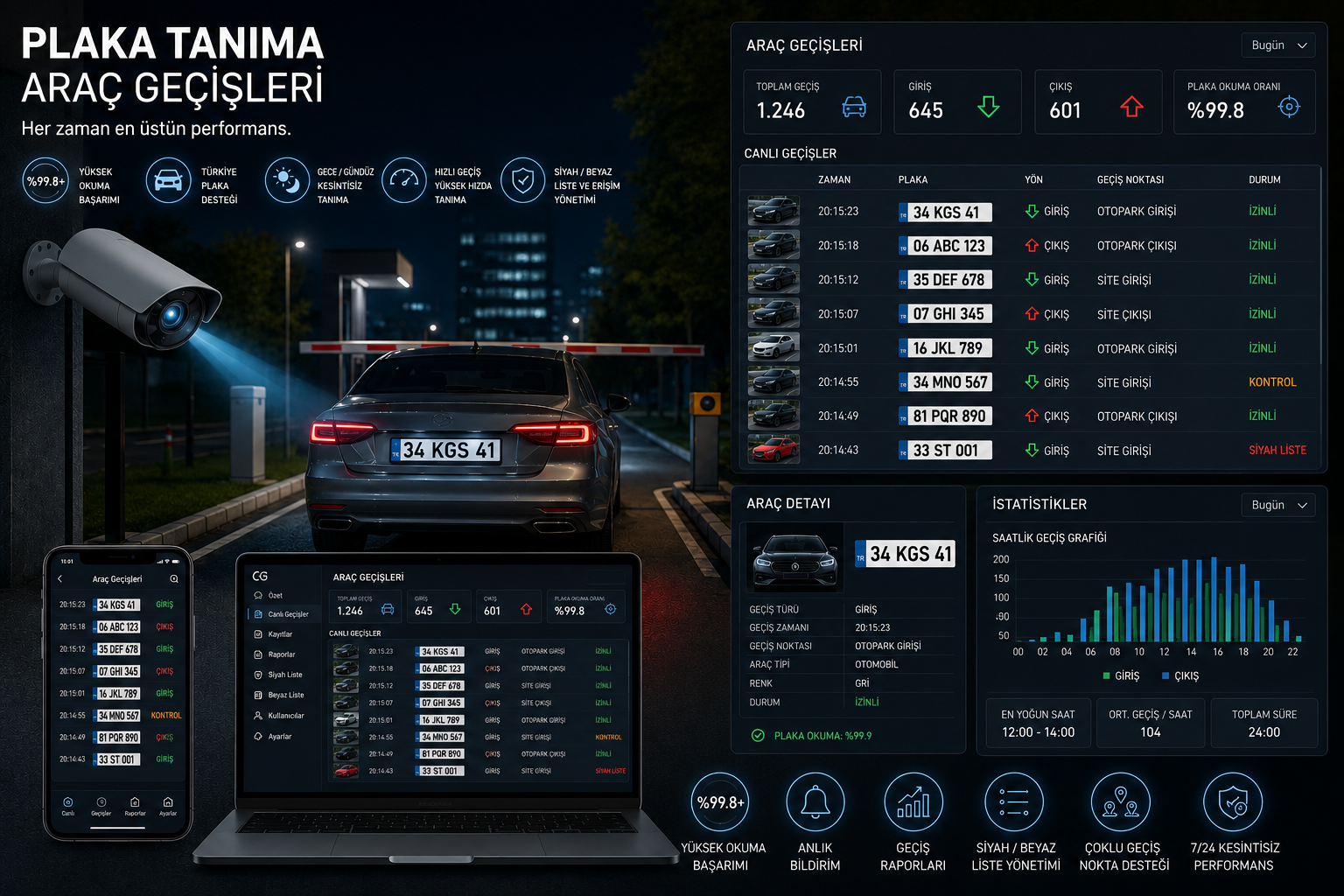The width and height of the screenshot is (1344, 896).
Task: Click the red car thumbnail in the 20:14:43 row of main table
Action: click(x=773, y=450)
